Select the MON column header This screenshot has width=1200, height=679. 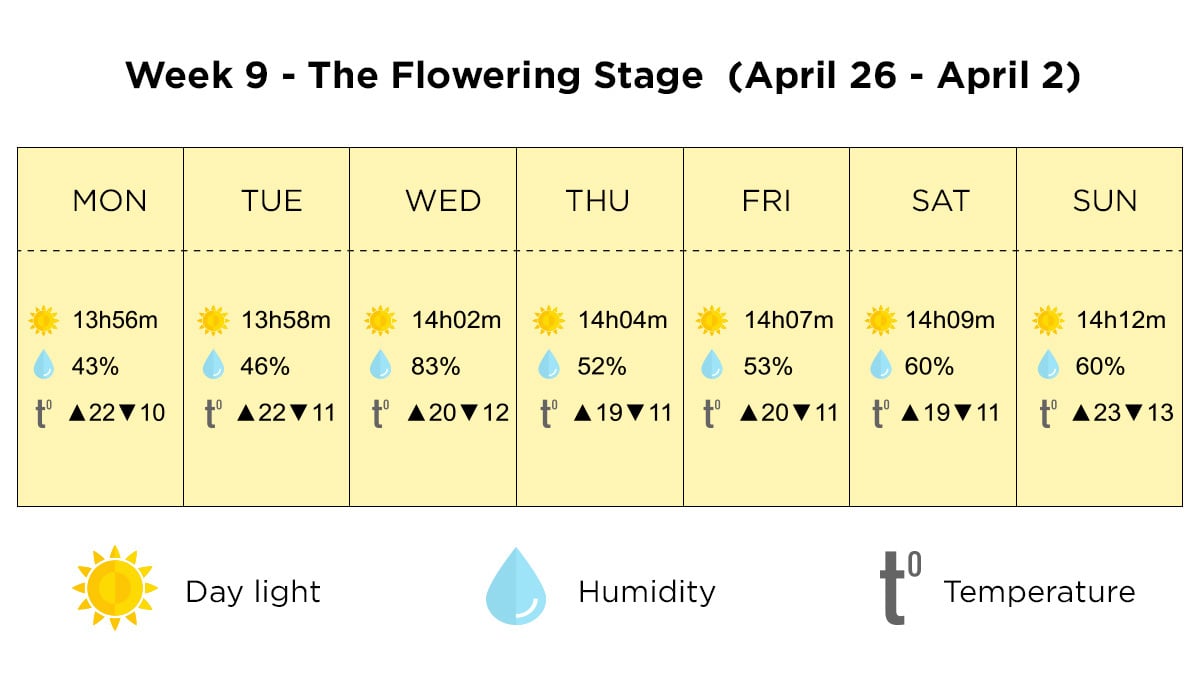[x=110, y=201]
